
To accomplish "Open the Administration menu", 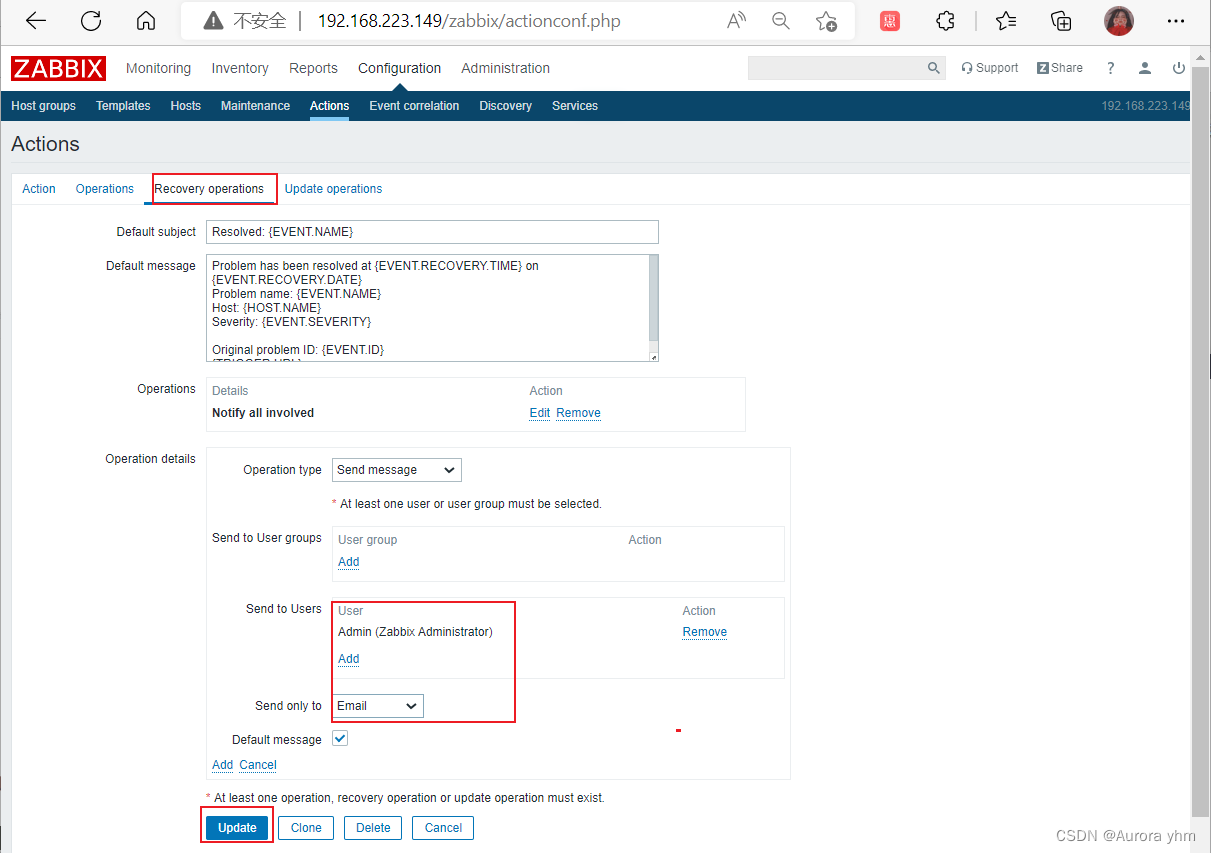I will coord(505,68).
